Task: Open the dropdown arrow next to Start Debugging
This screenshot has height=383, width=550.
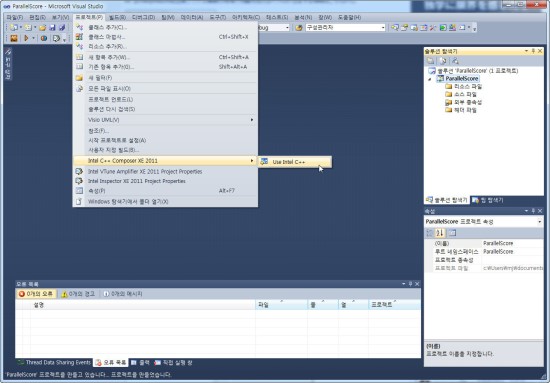Action: click(34, 38)
